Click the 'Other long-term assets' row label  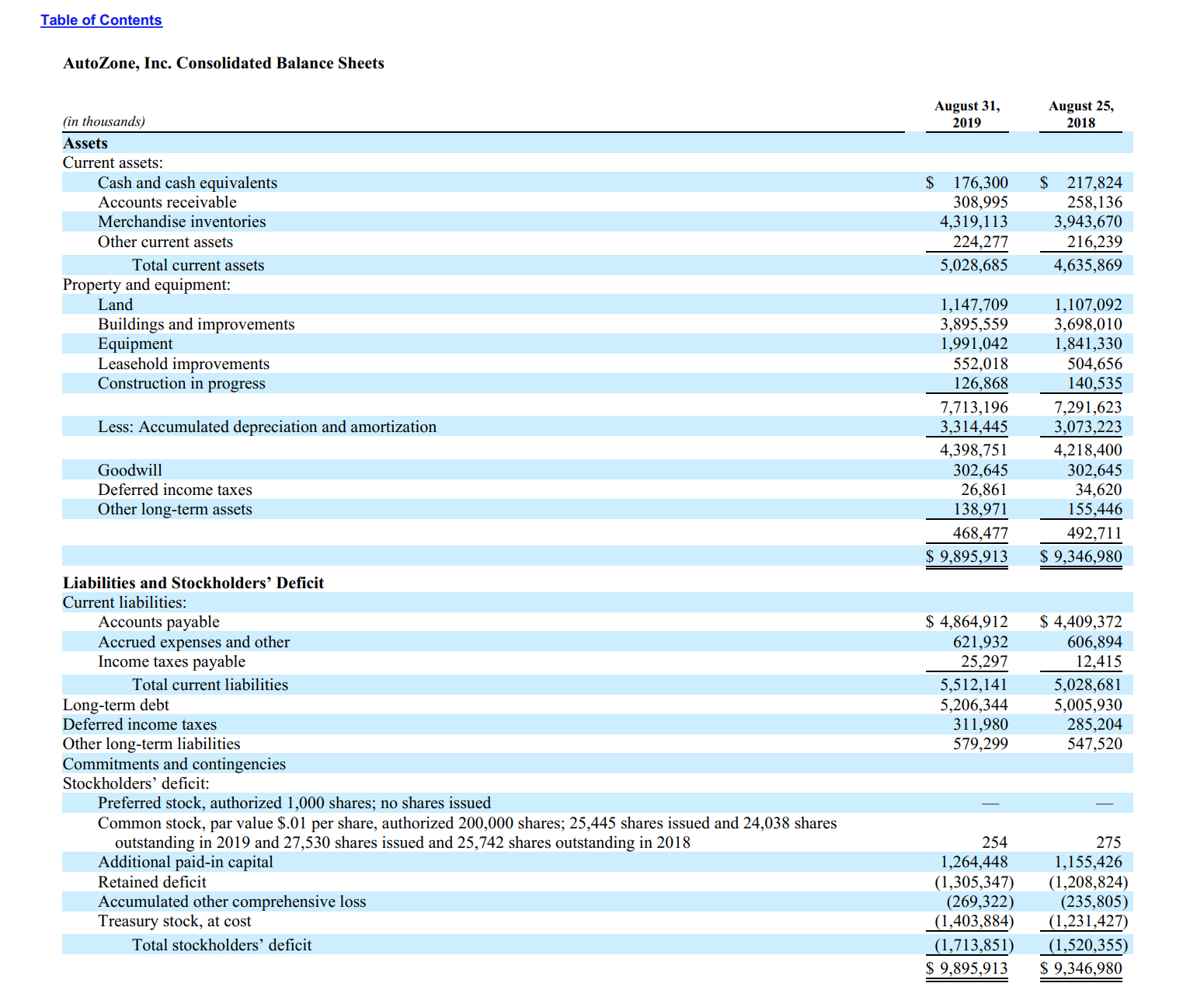[x=175, y=509]
